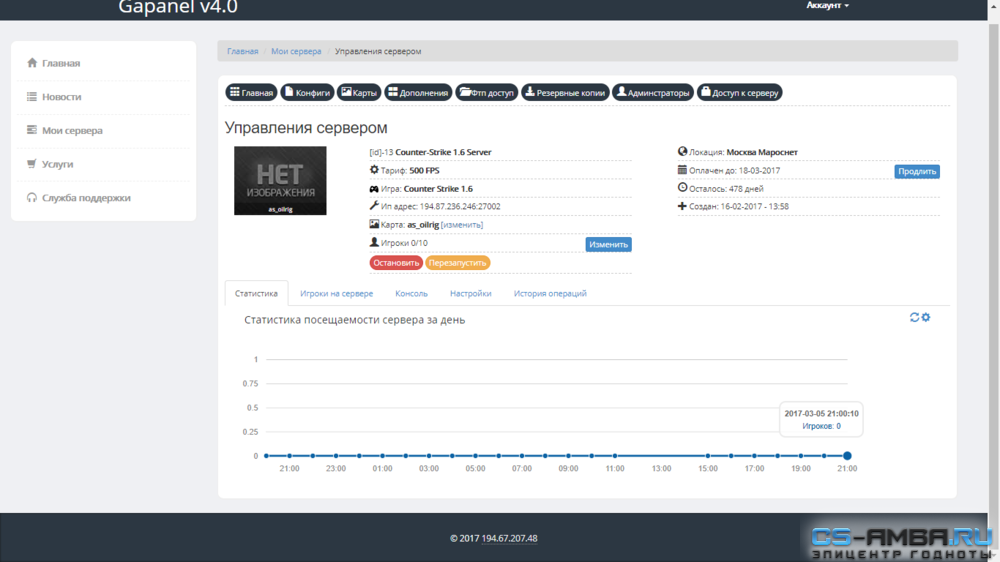Click the refresh icon above the statistics chart
The image size is (1000, 562).
(x=914, y=317)
